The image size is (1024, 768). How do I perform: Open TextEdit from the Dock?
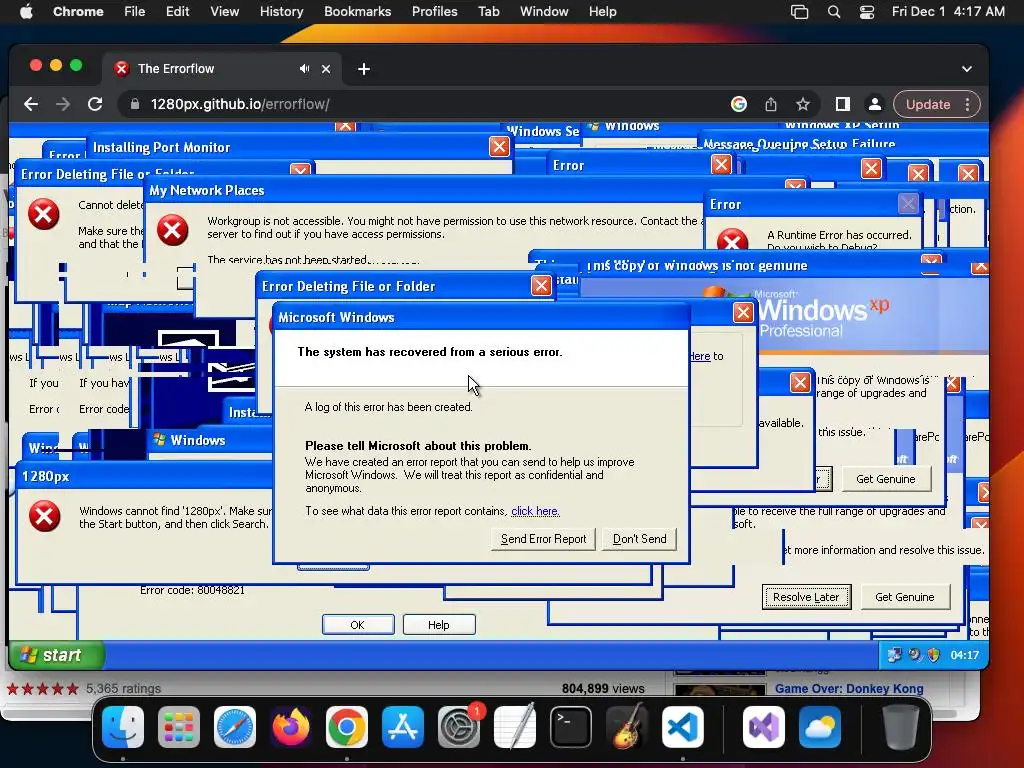click(515, 727)
